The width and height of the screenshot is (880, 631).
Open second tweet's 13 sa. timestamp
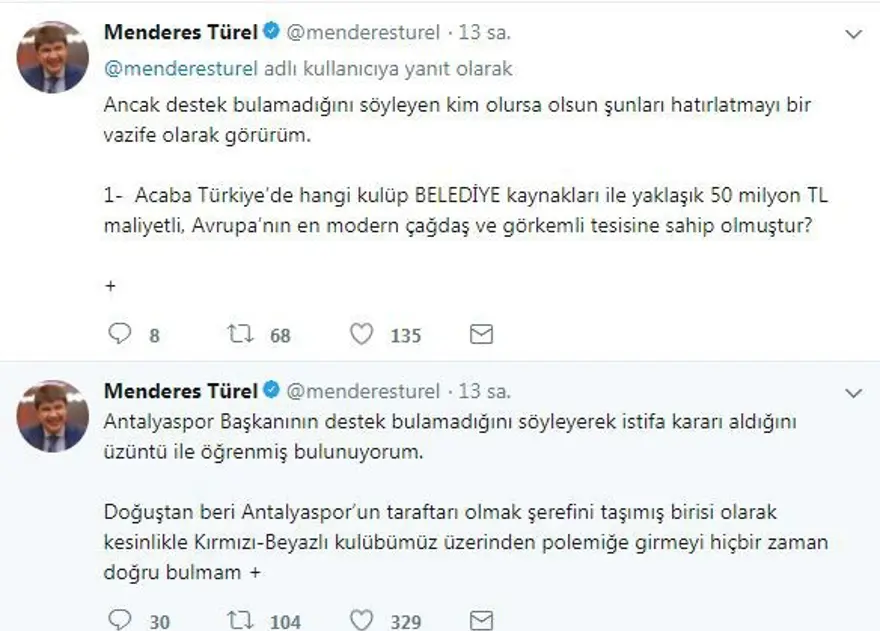(485, 390)
